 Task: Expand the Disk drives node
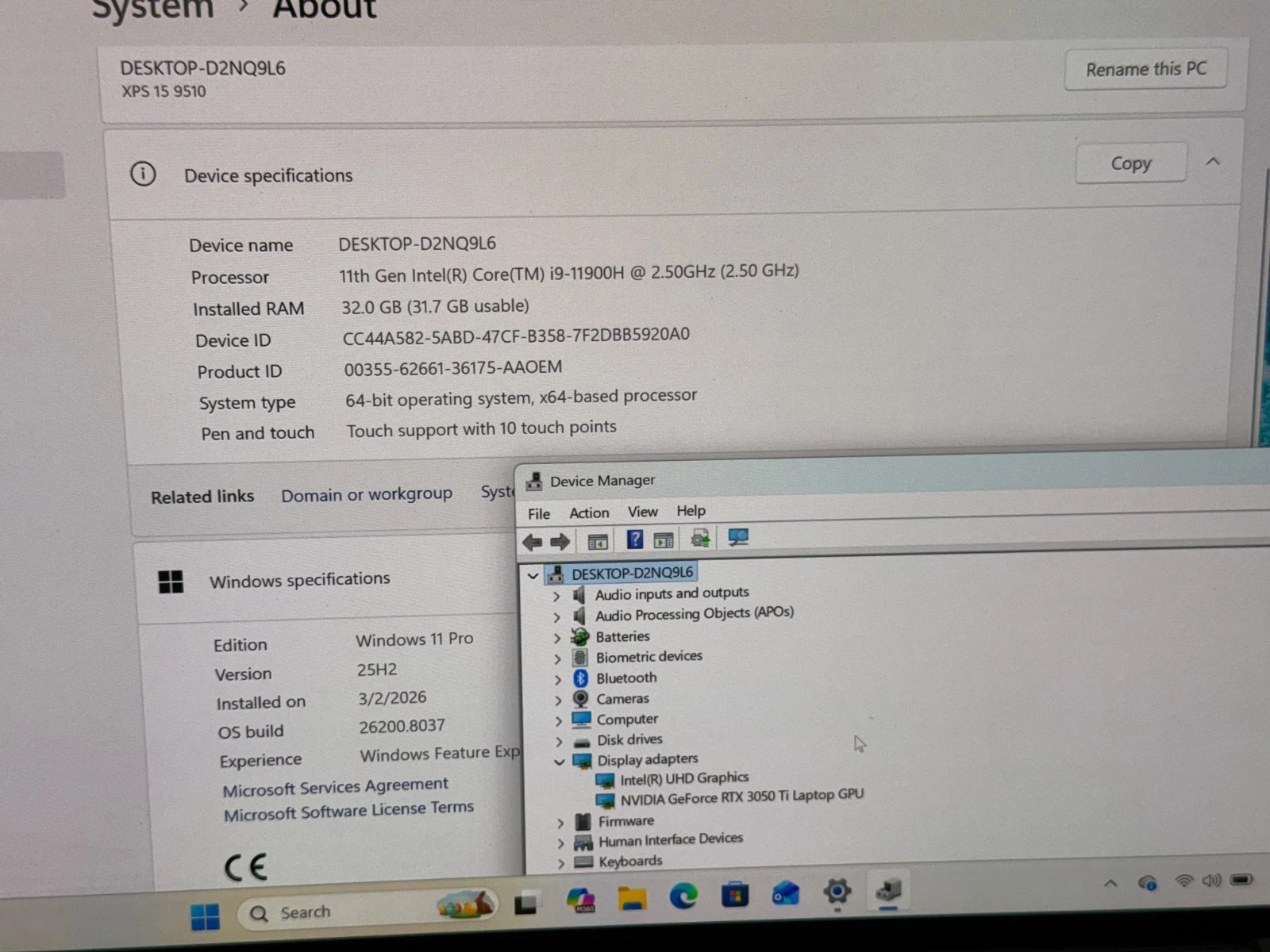pos(559,741)
